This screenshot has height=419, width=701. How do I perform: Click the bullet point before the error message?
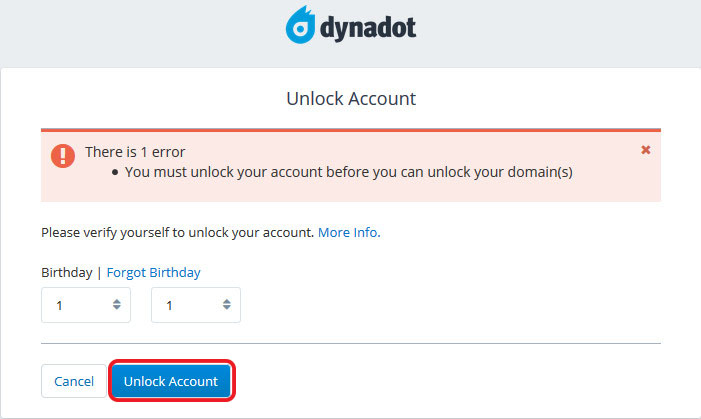115,172
